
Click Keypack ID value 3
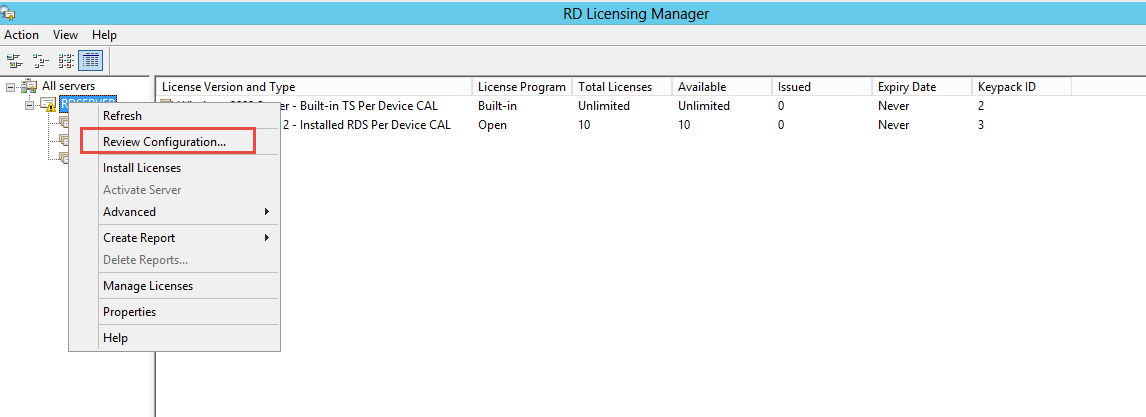pos(982,125)
